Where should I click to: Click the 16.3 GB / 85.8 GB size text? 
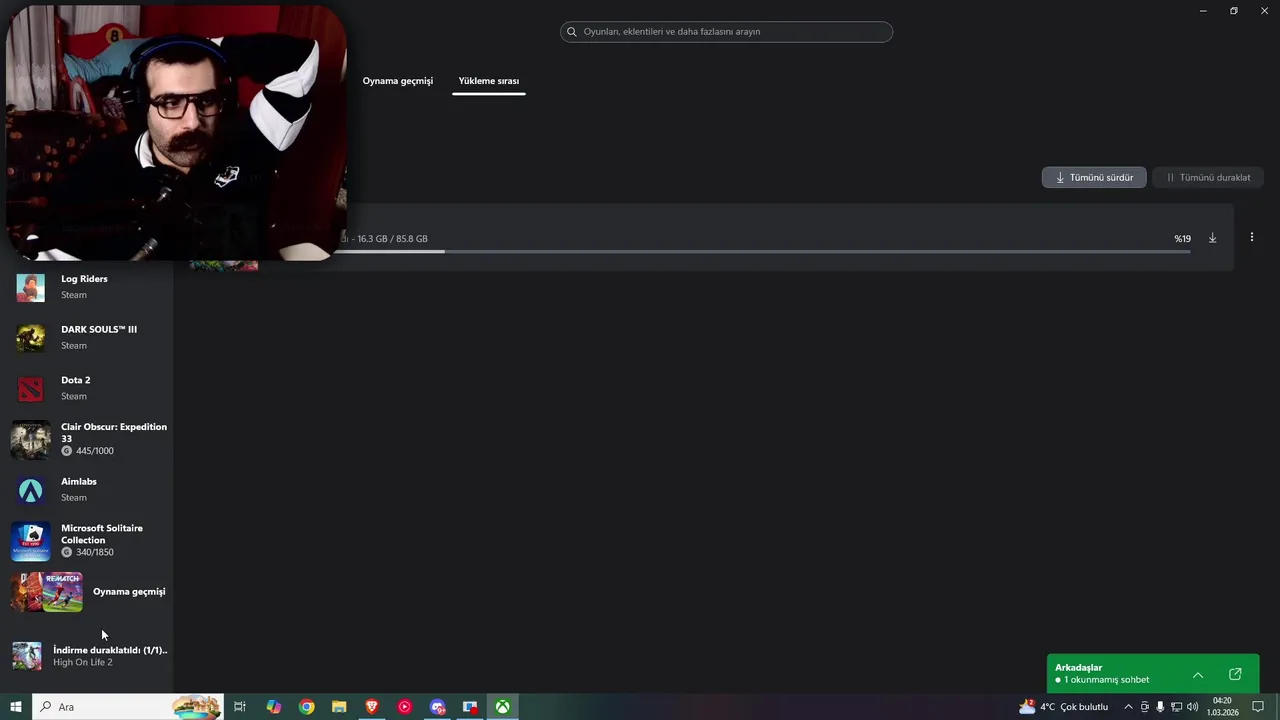[392, 239]
